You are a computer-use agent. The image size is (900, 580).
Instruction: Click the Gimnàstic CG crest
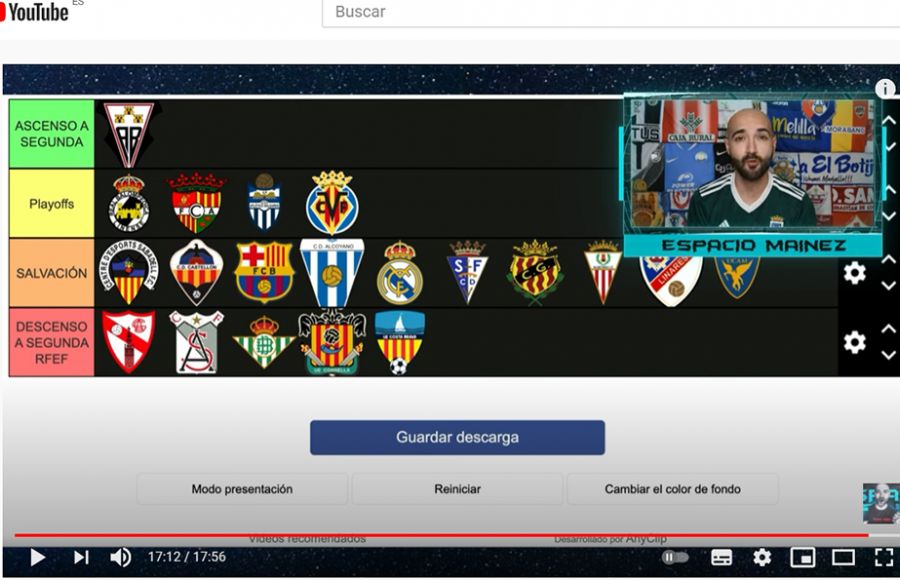coord(535,272)
